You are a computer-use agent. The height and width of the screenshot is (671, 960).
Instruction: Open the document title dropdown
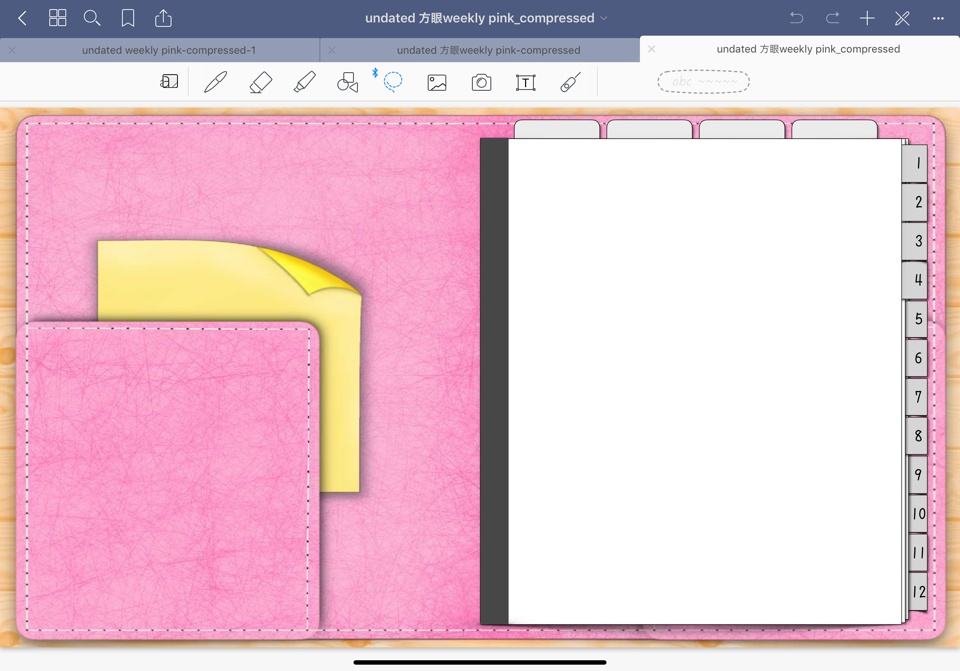(x=603, y=17)
